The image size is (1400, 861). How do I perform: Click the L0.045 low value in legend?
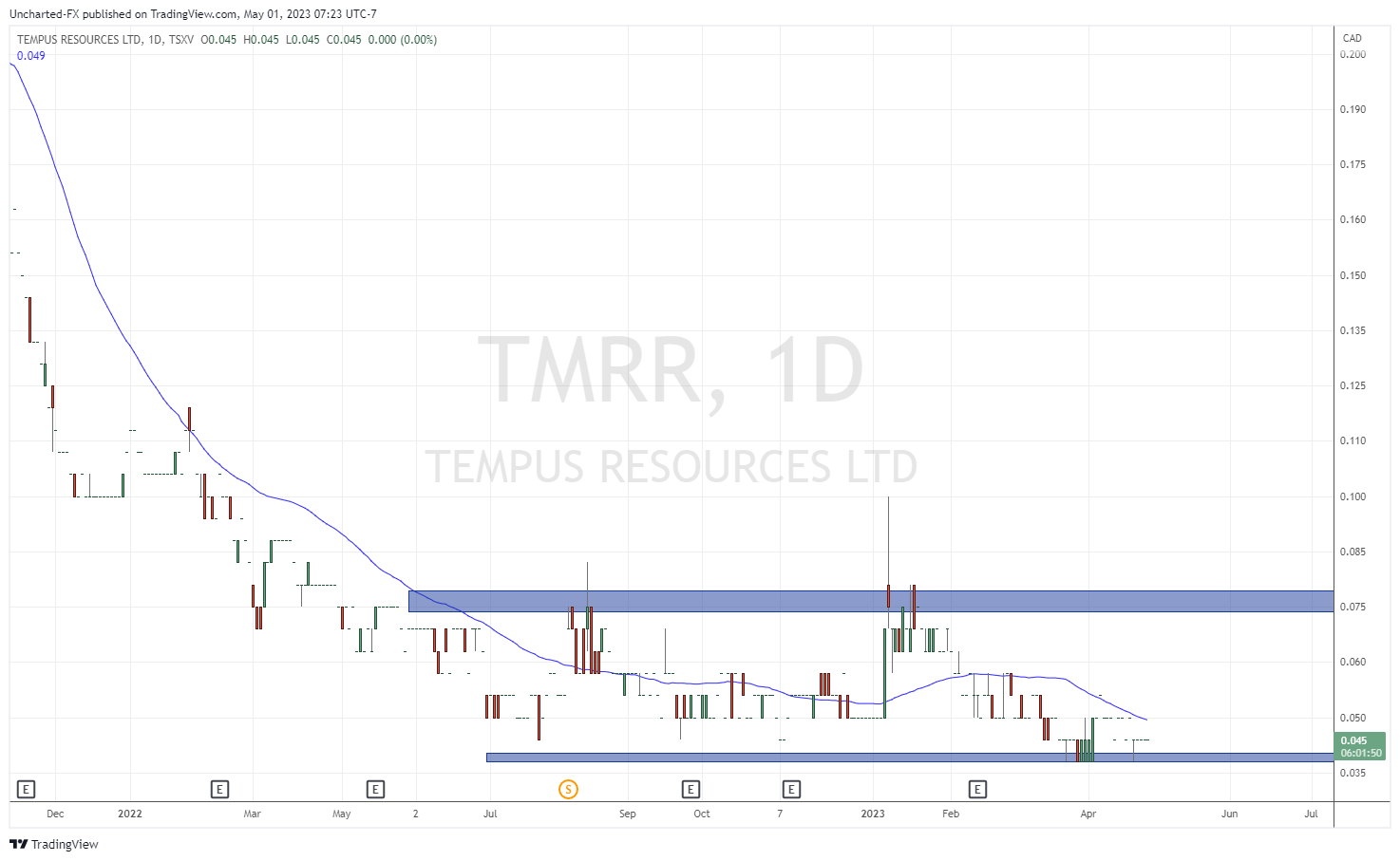(x=303, y=40)
